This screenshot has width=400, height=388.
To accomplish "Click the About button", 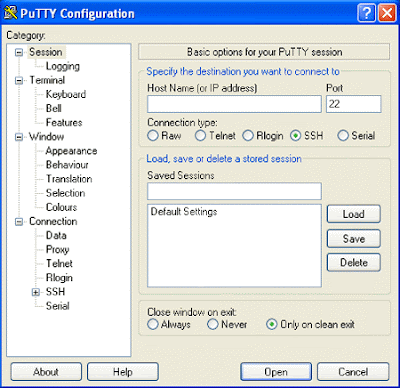I will [46, 372].
